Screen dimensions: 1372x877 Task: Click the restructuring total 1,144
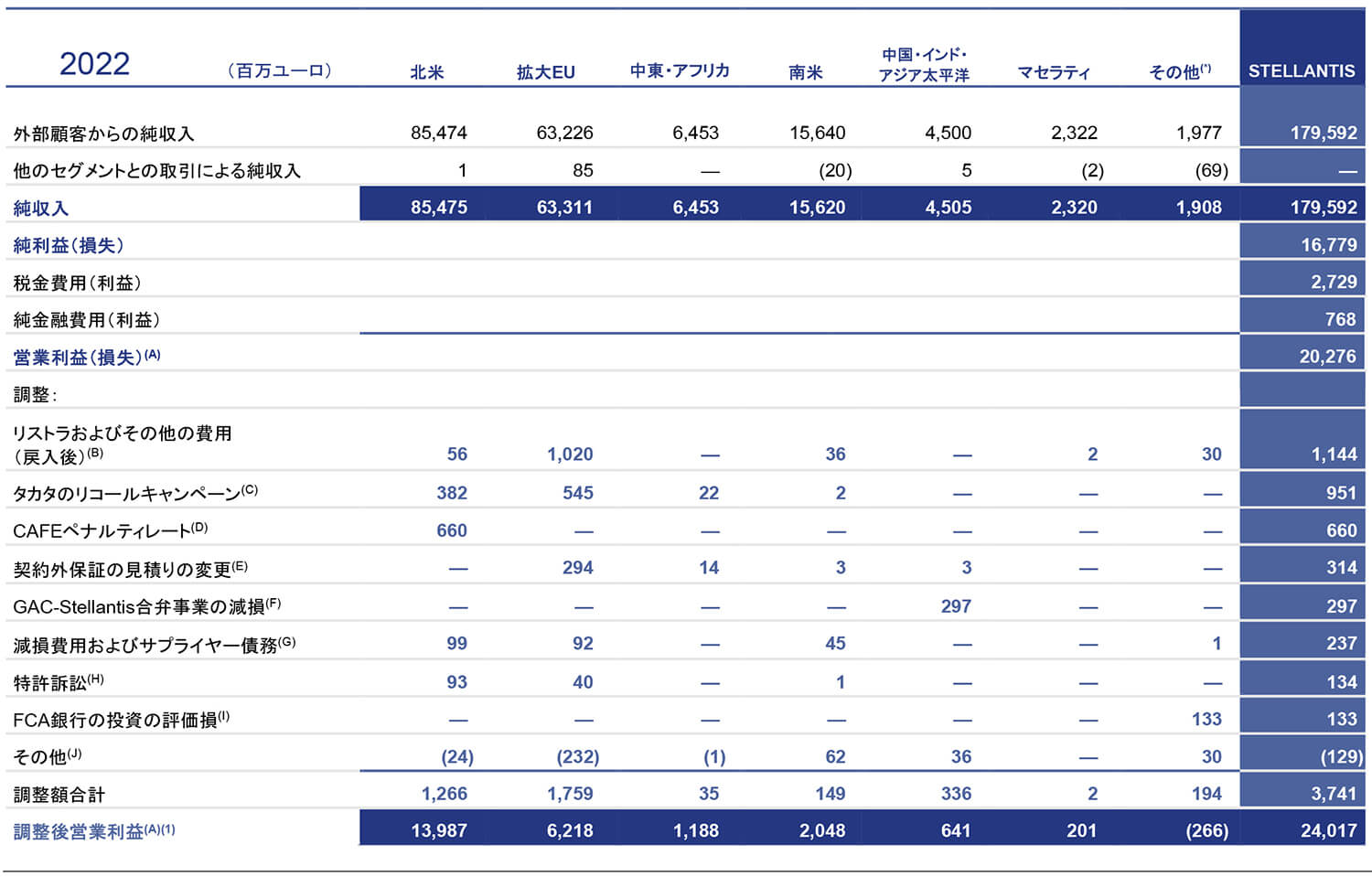(x=1334, y=455)
